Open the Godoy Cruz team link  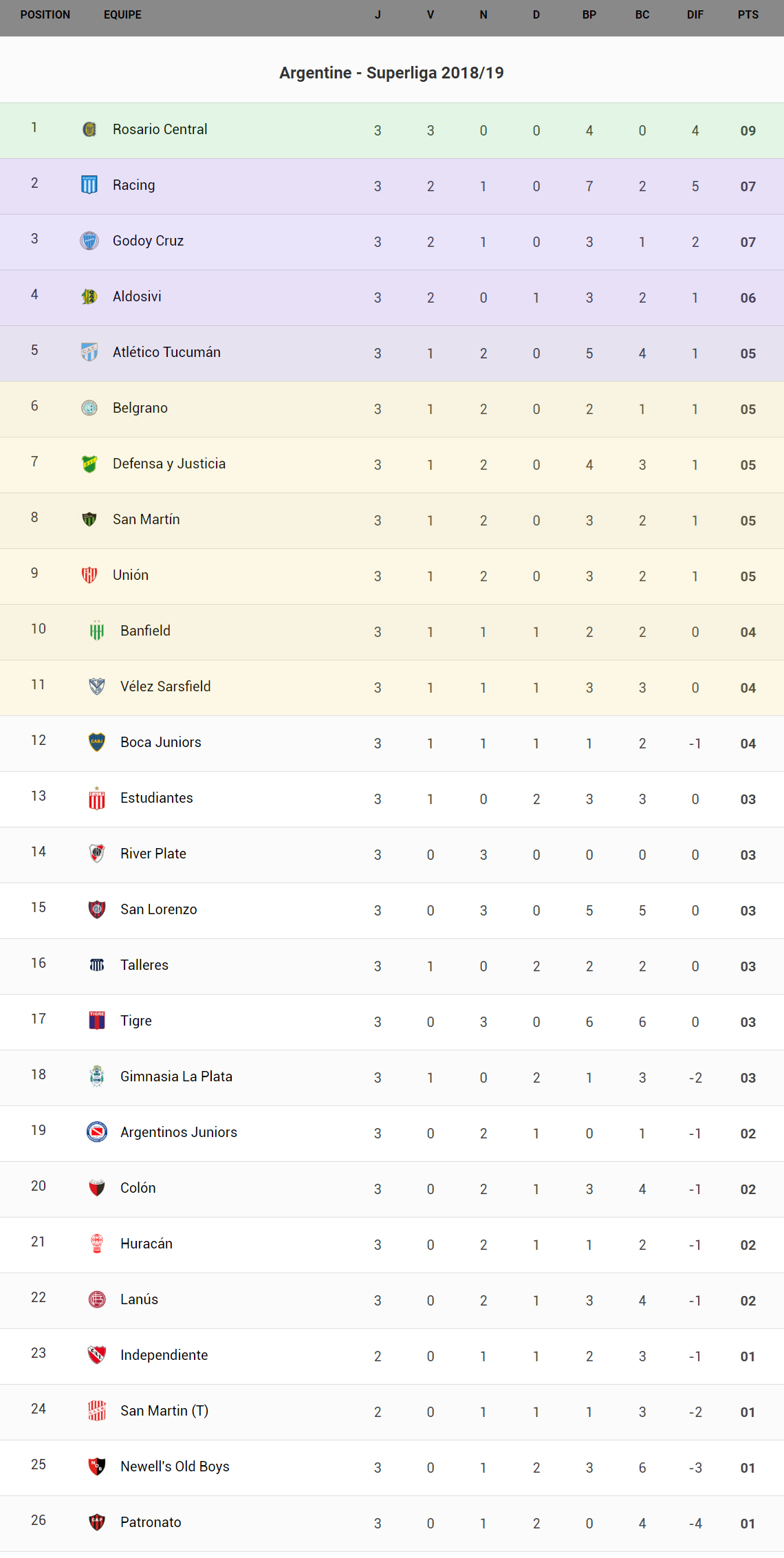[x=148, y=241]
